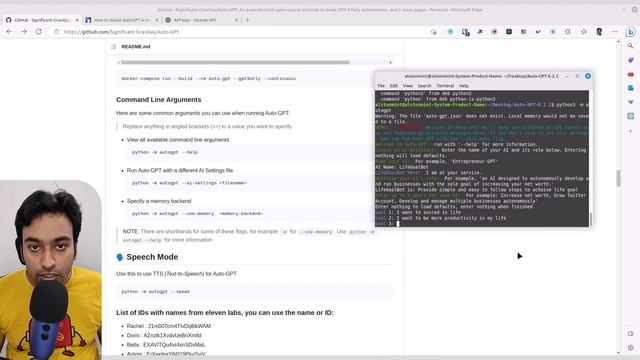
Task: Click the README.md file name
Action: pos(136,47)
